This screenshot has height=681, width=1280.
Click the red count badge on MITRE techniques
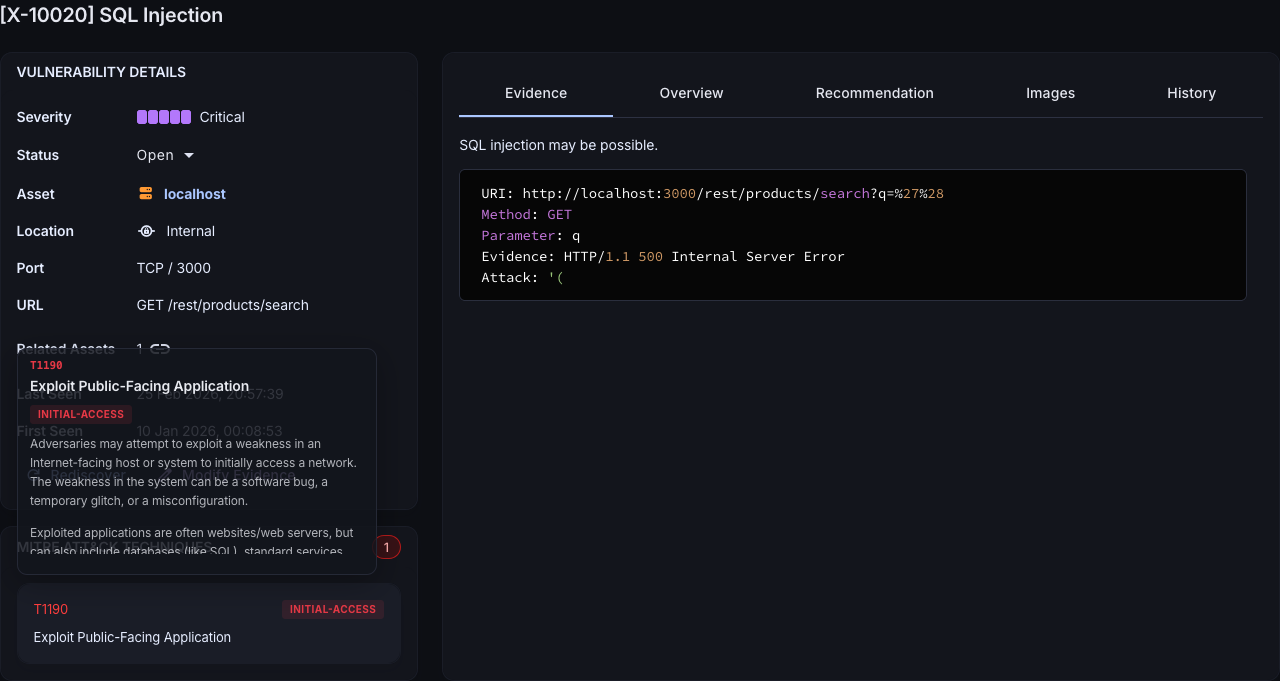click(386, 547)
